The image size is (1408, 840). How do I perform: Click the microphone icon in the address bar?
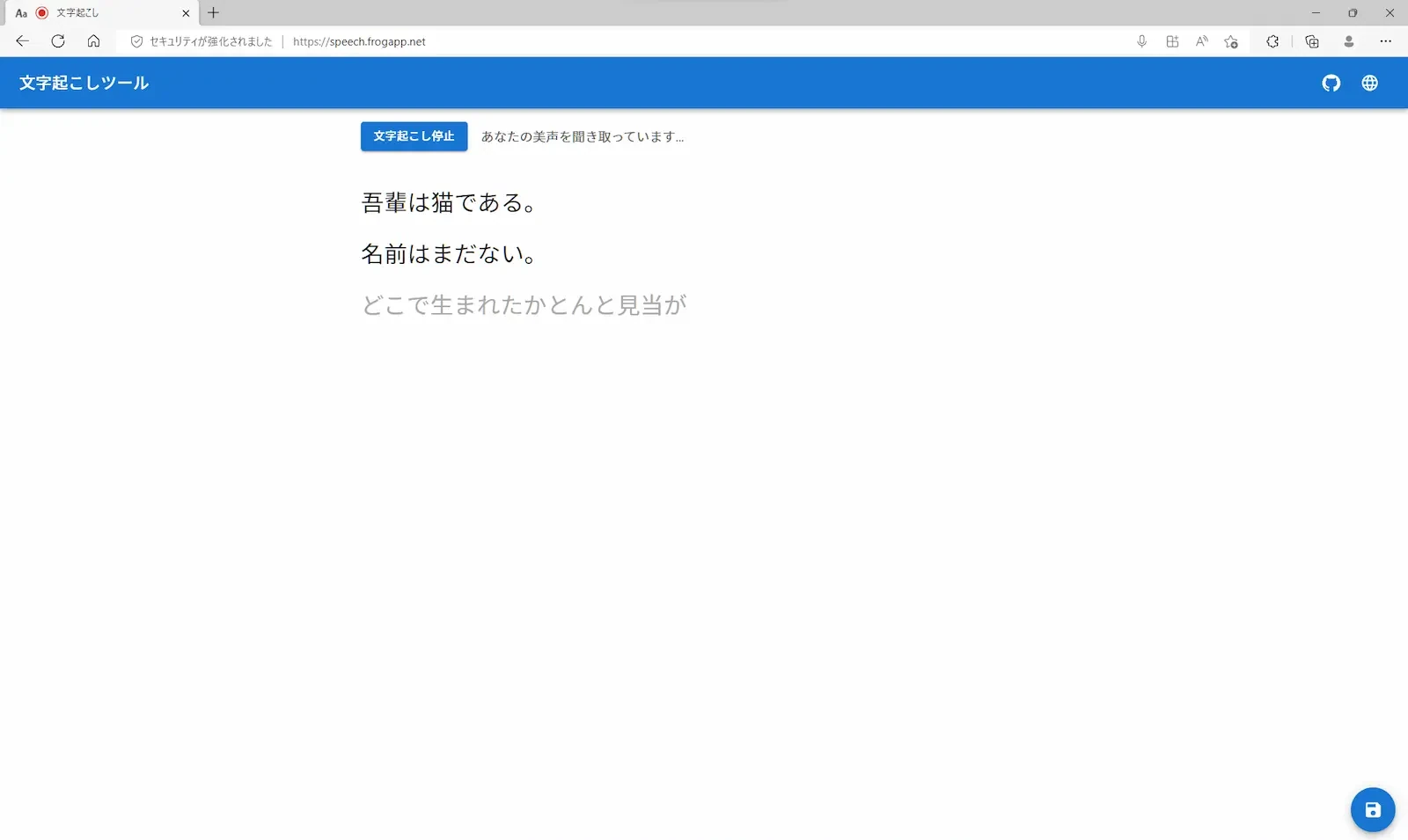(1141, 41)
